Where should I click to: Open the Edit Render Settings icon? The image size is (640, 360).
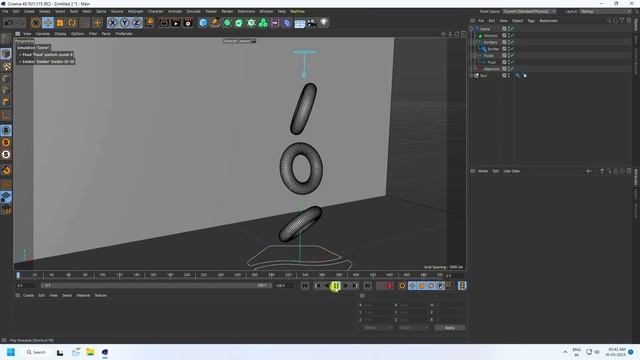pyautogui.click(x=188, y=23)
